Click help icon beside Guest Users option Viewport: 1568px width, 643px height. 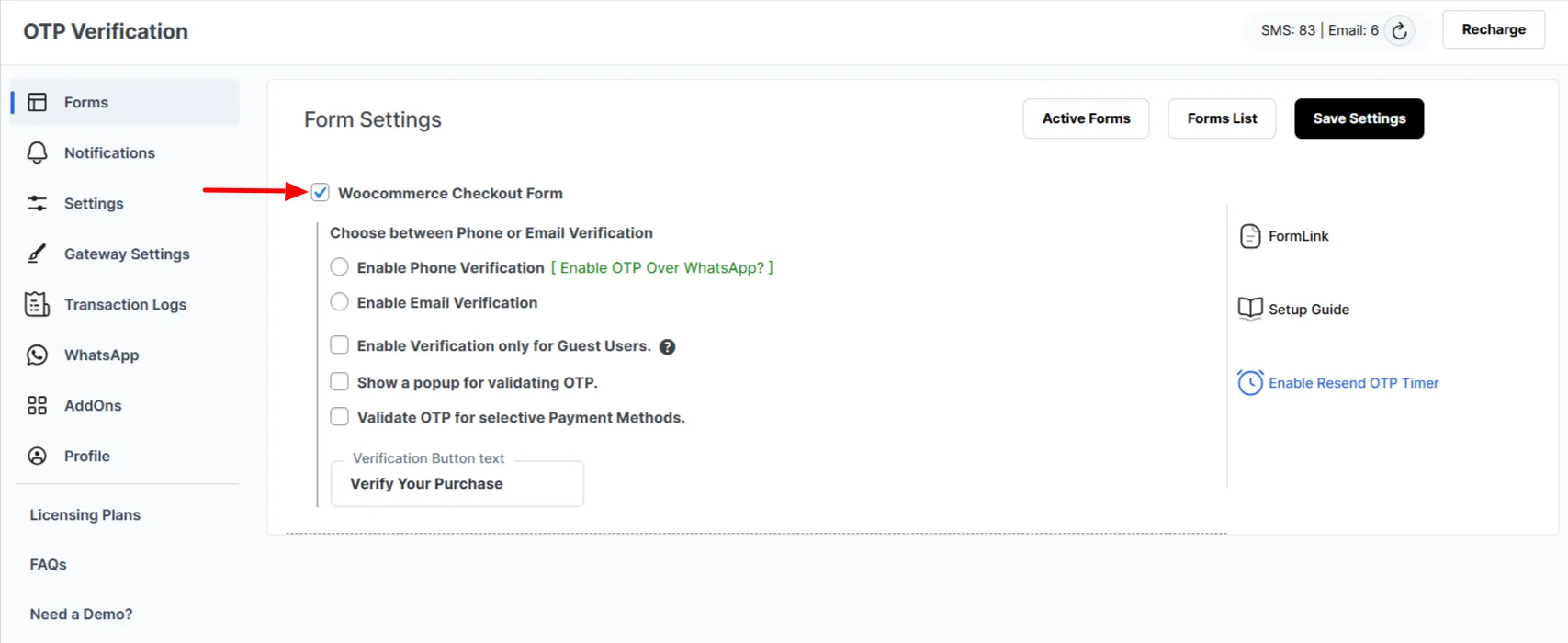(x=668, y=346)
